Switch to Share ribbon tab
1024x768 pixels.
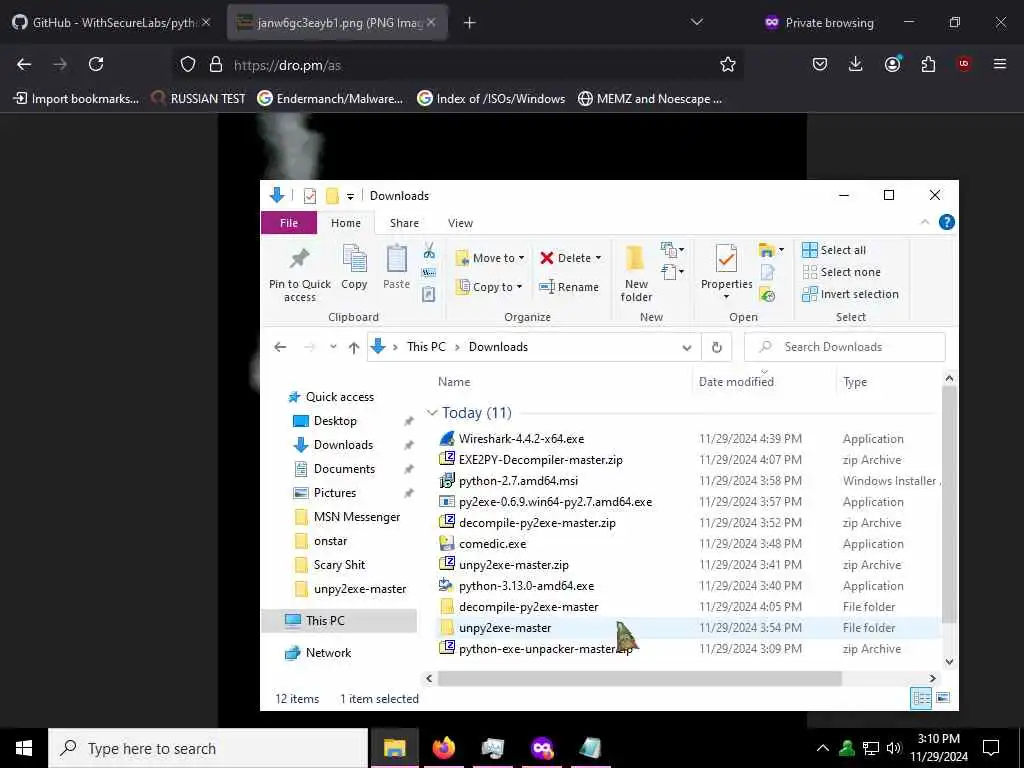pos(404,223)
